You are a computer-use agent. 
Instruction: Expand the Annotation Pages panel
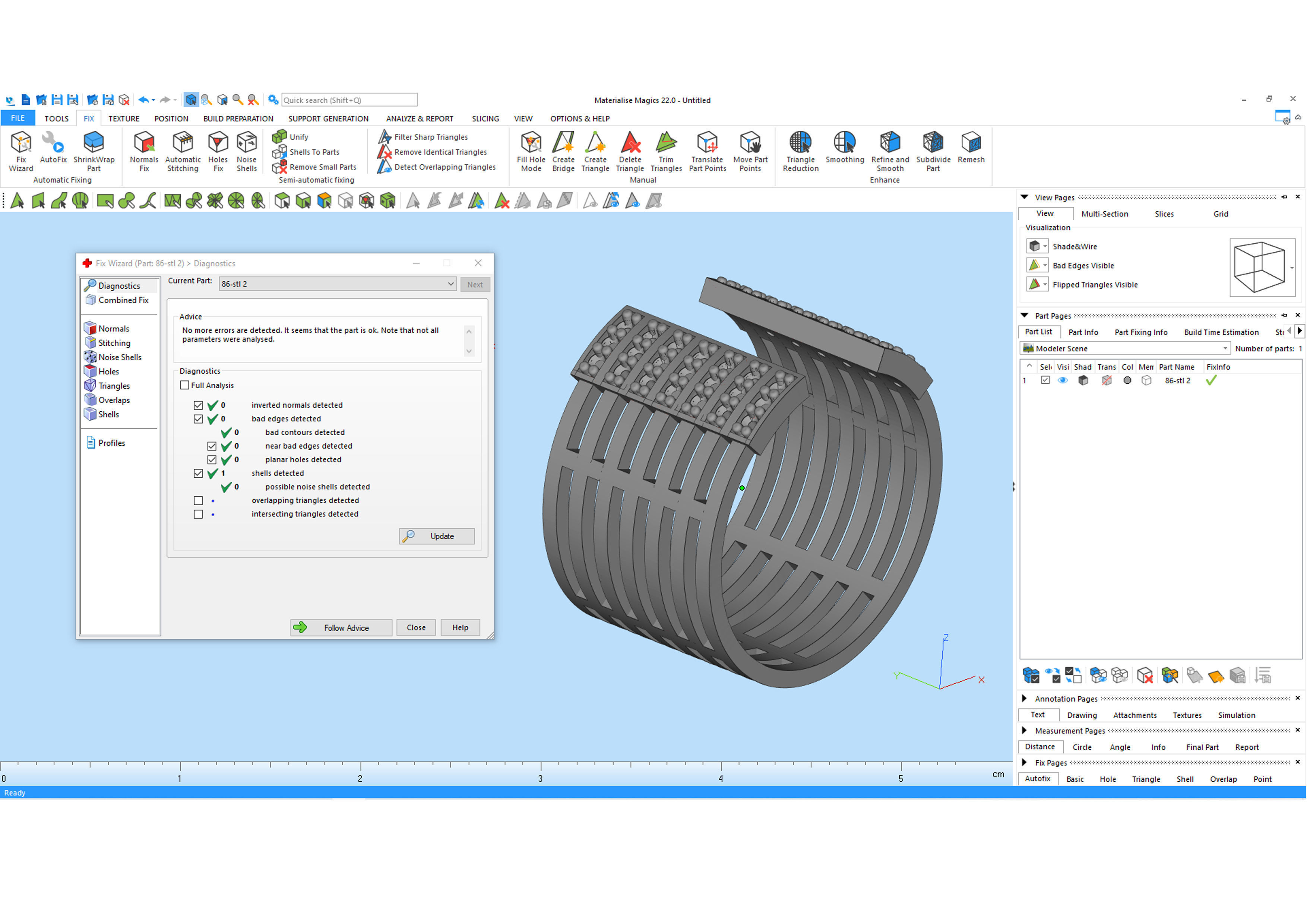click(x=1024, y=699)
